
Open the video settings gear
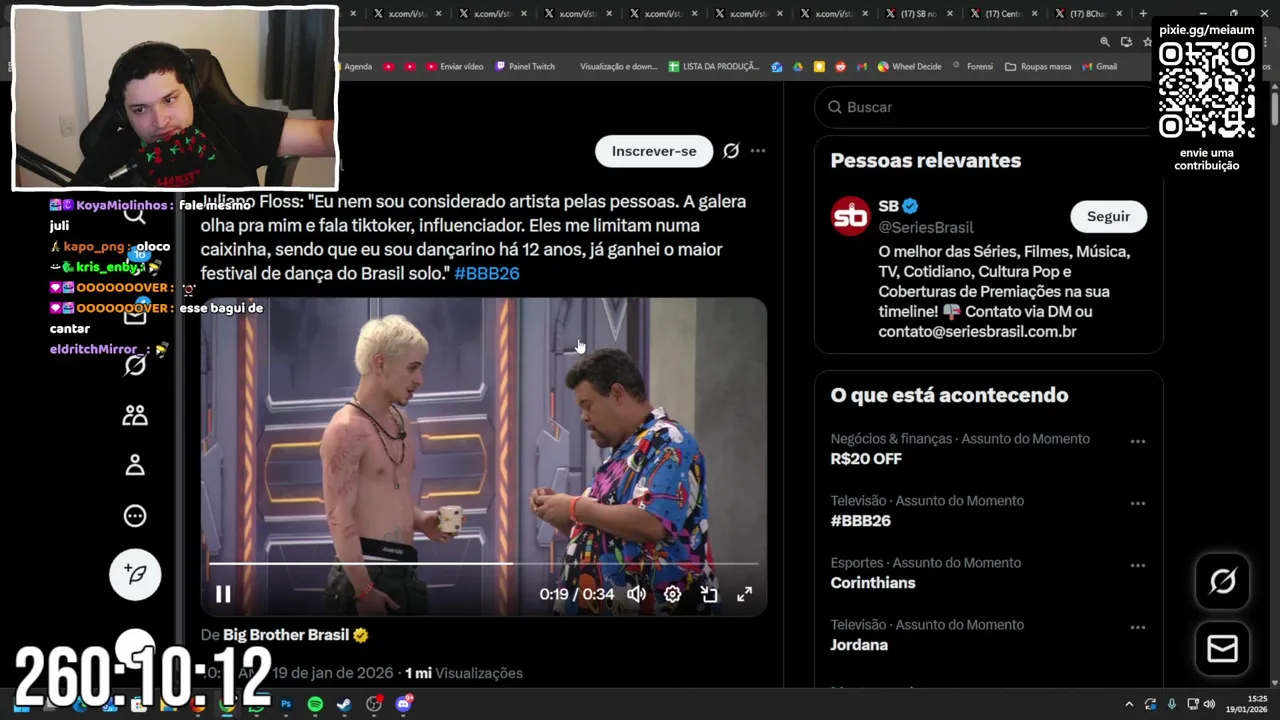[672, 594]
